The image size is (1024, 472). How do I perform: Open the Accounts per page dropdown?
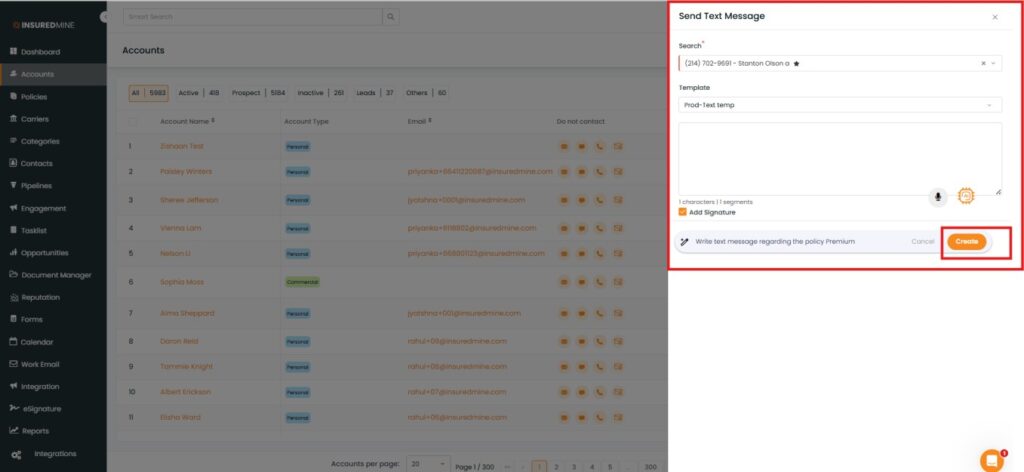point(429,465)
